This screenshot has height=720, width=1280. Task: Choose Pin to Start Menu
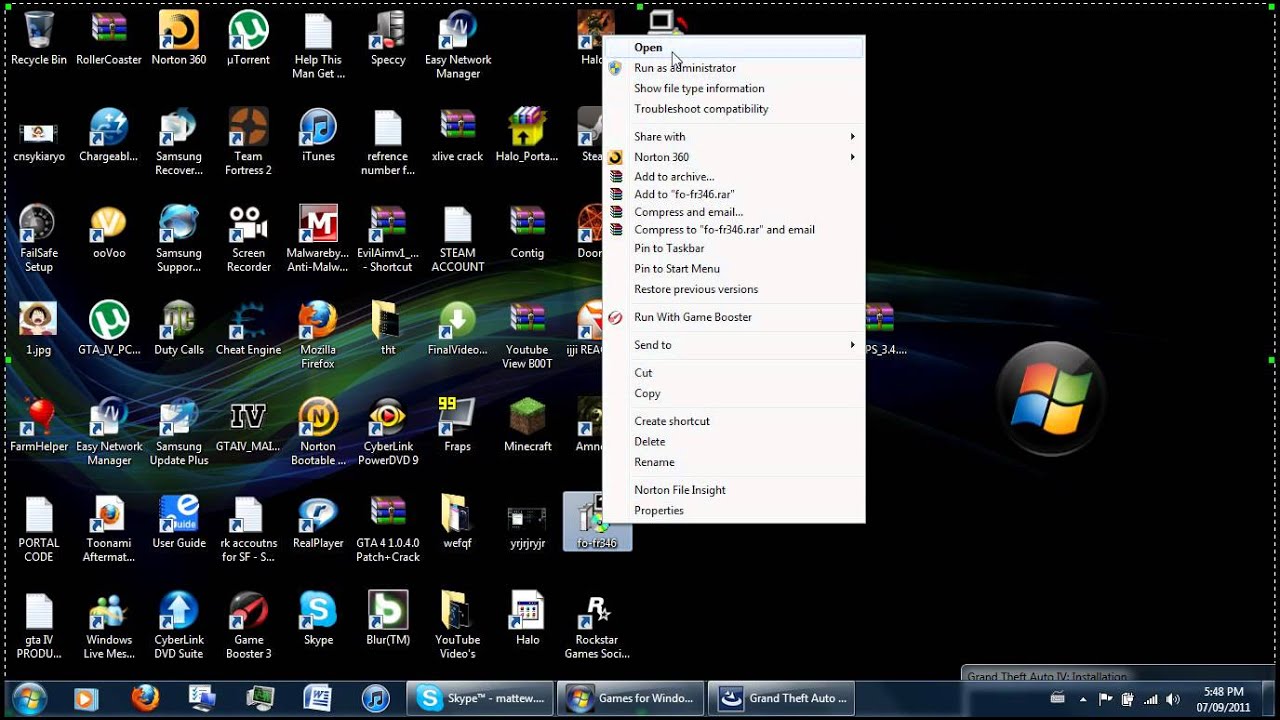735,269
